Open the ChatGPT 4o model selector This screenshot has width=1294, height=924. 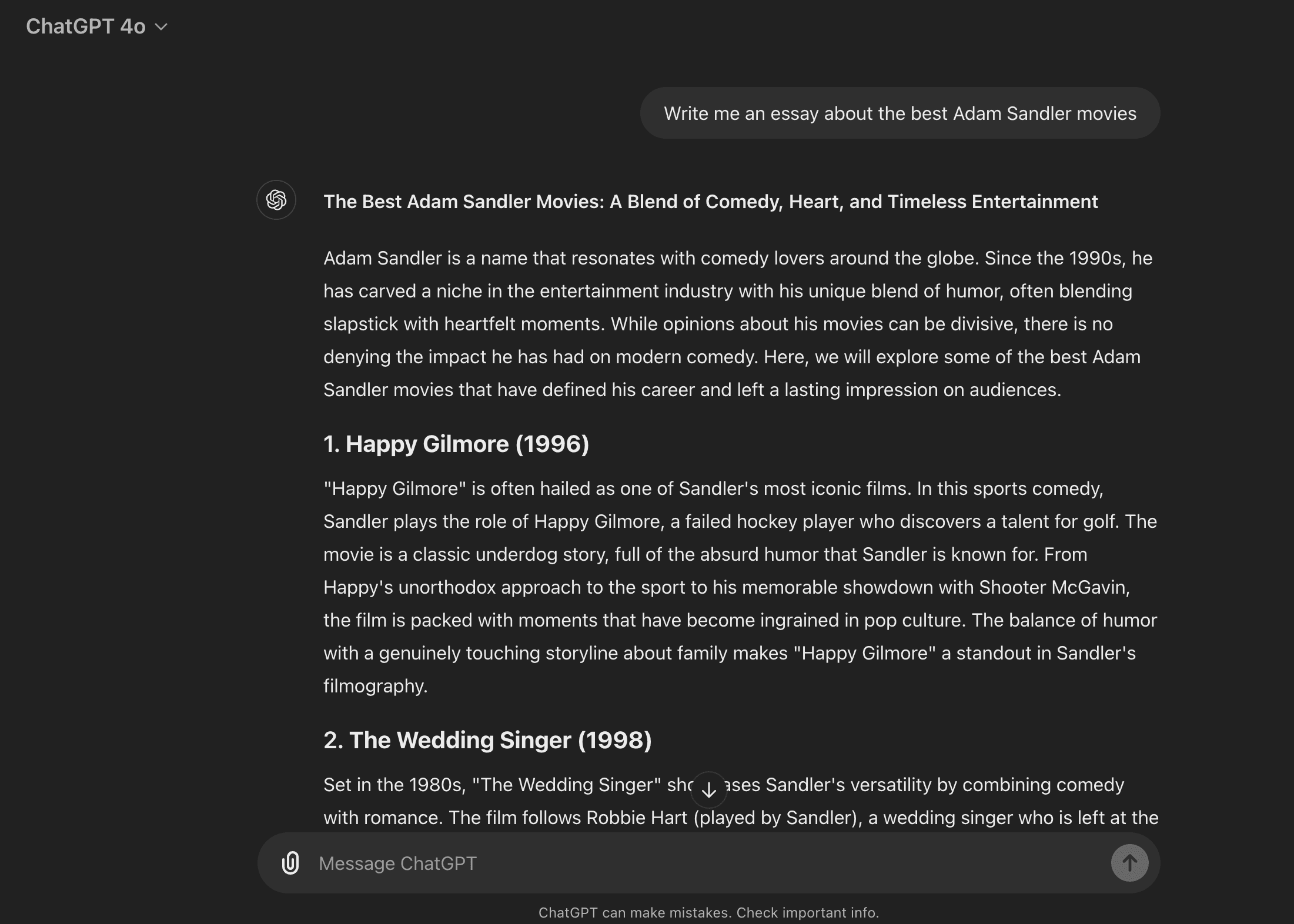[86, 26]
